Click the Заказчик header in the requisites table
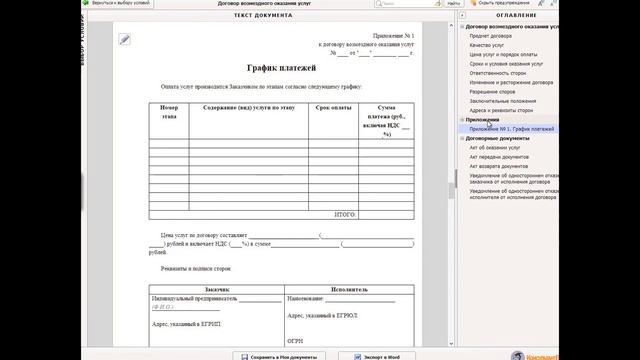 217,289
